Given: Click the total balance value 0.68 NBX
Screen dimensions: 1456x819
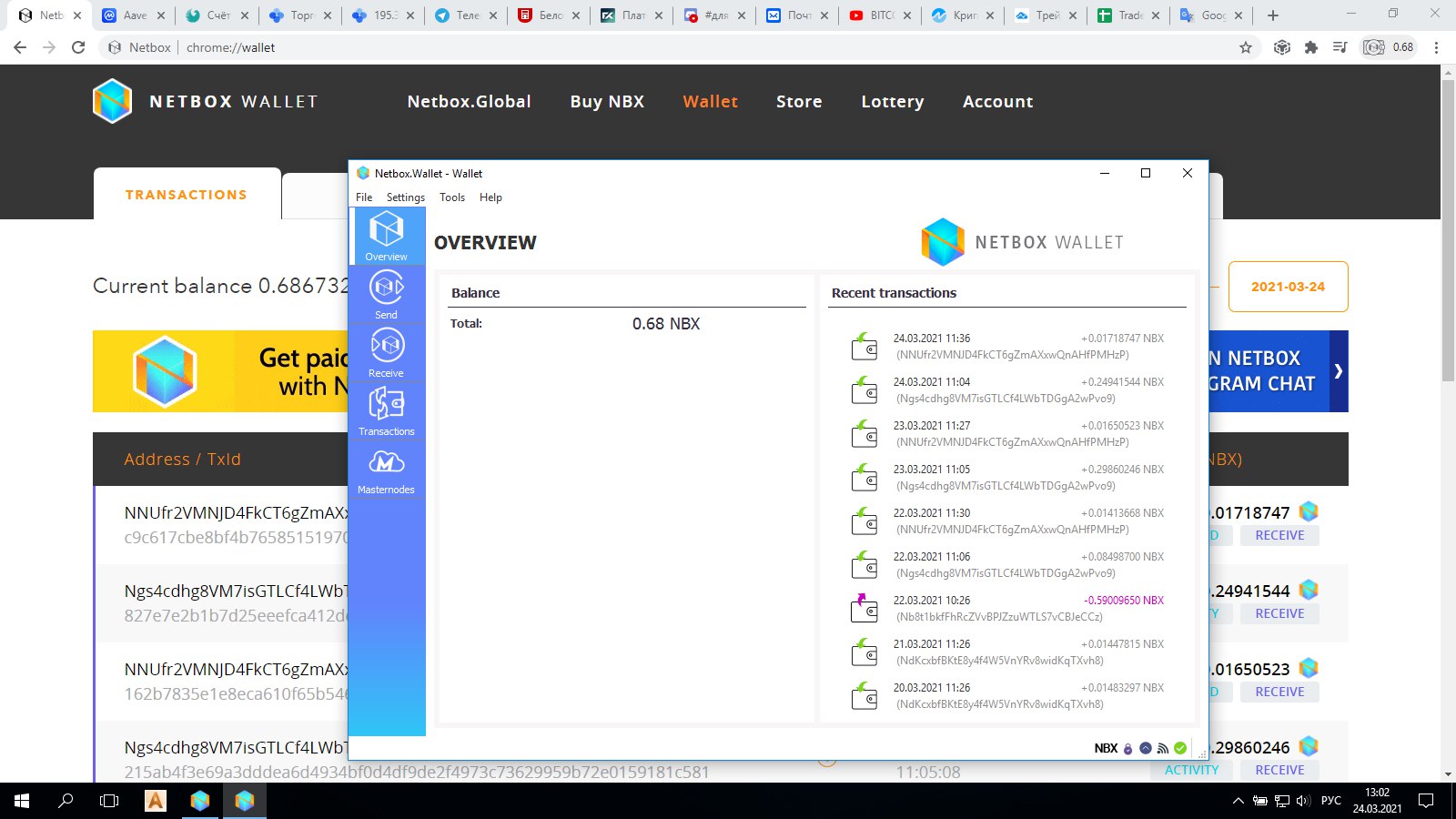Looking at the screenshot, I should (x=666, y=324).
